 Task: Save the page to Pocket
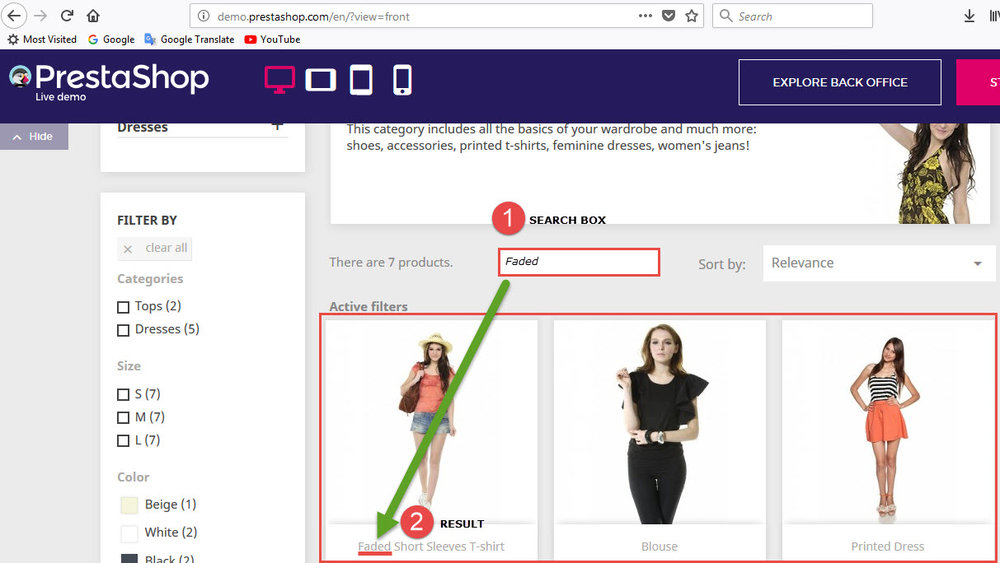pos(668,15)
